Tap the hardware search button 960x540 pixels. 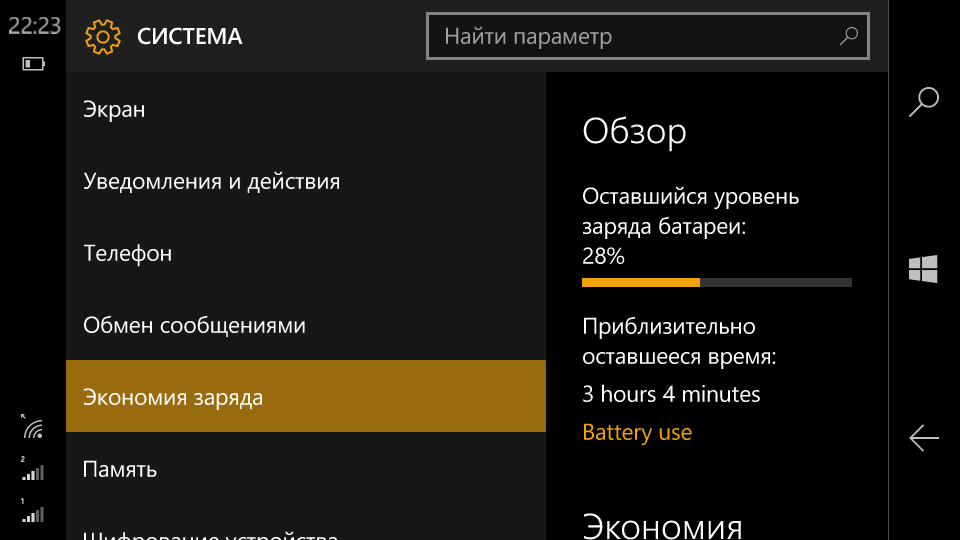click(923, 102)
